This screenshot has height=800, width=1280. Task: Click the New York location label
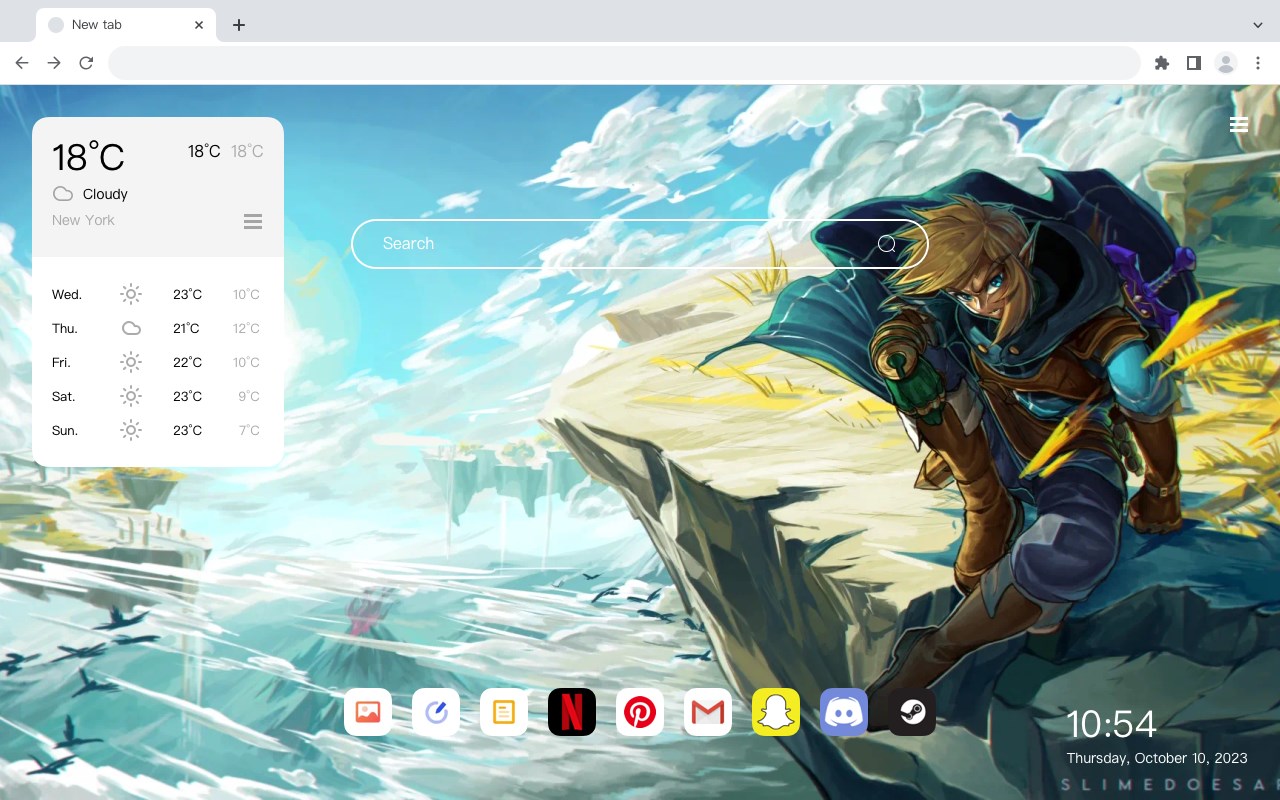click(x=83, y=220)
